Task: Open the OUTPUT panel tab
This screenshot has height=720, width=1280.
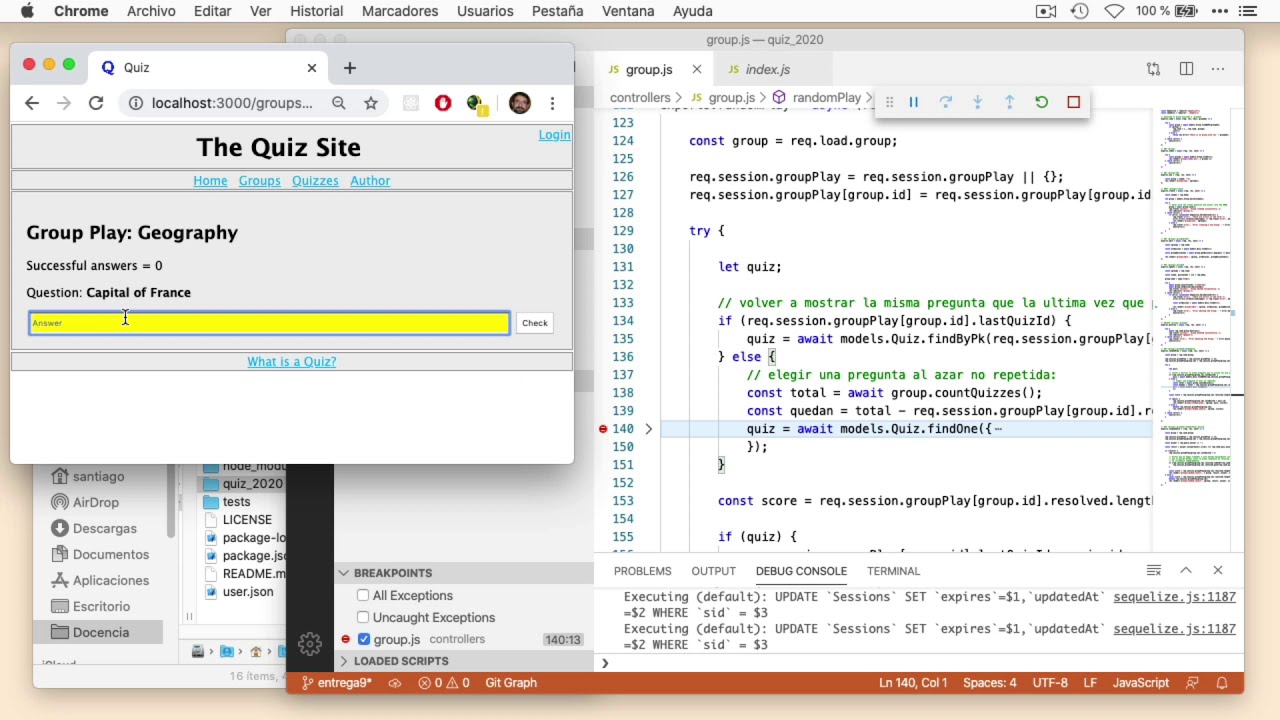Action: [713, 571]
